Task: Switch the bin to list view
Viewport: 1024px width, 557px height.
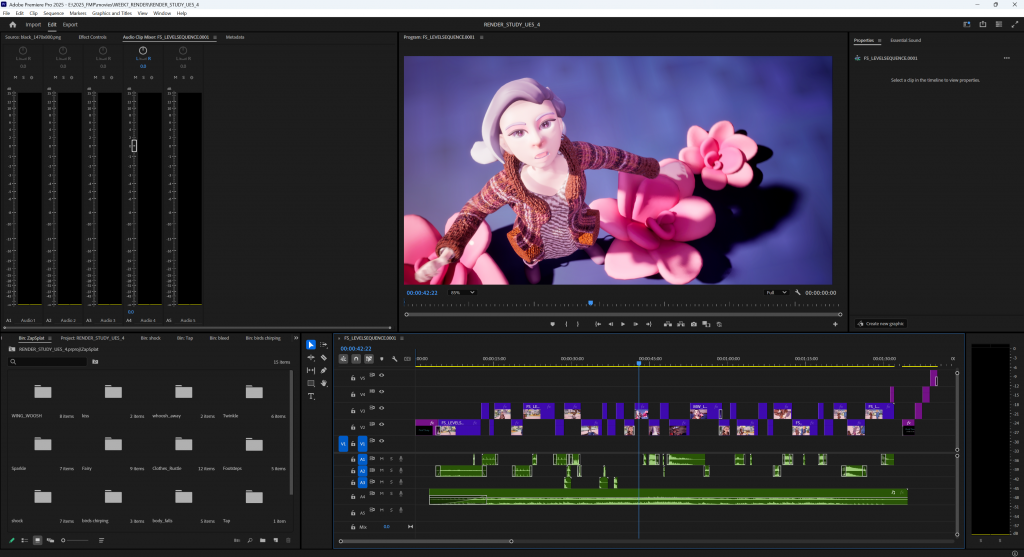Action: click(25, 541)
